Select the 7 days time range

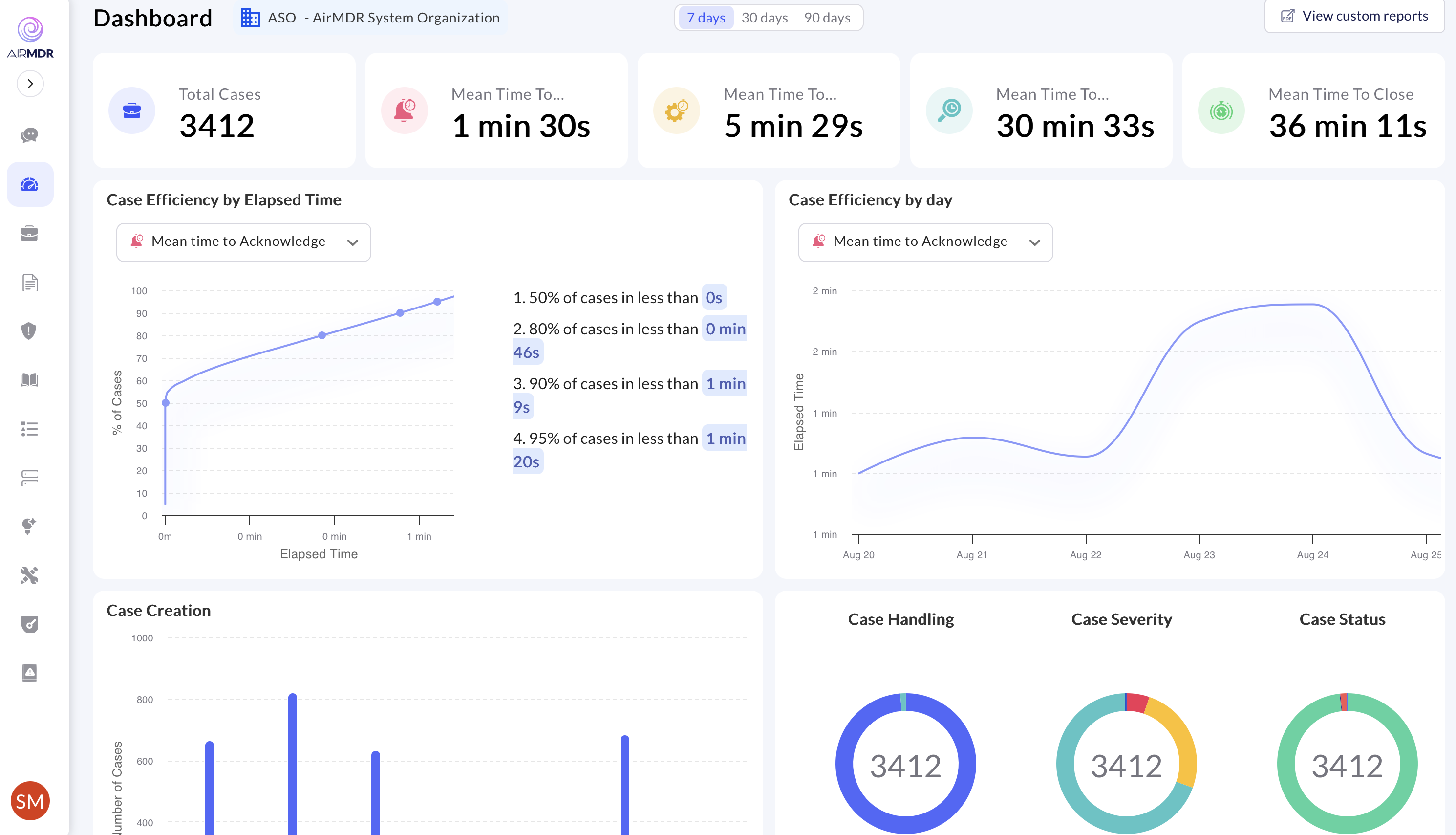tap(706, 18)
